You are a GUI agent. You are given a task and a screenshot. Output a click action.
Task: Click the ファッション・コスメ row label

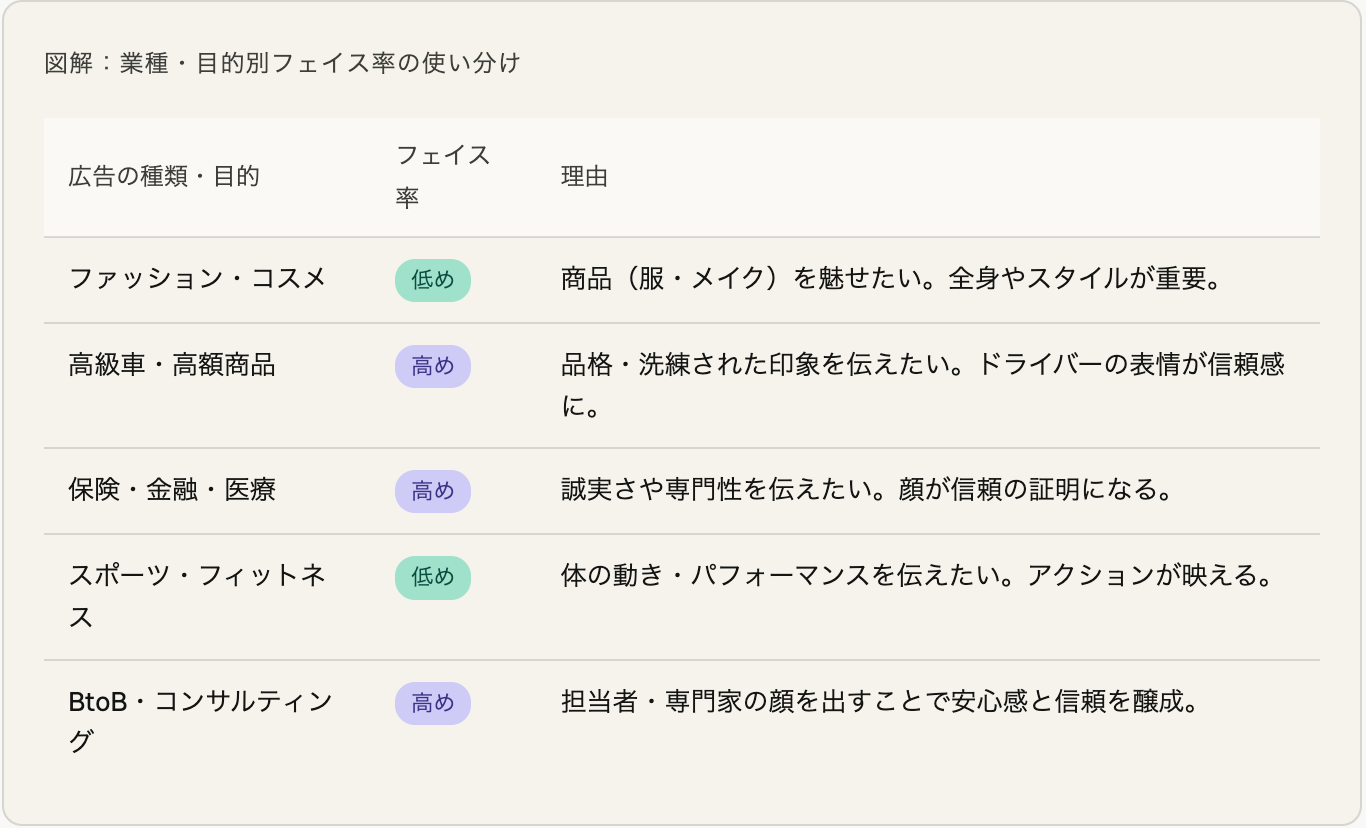click(198, 279)
